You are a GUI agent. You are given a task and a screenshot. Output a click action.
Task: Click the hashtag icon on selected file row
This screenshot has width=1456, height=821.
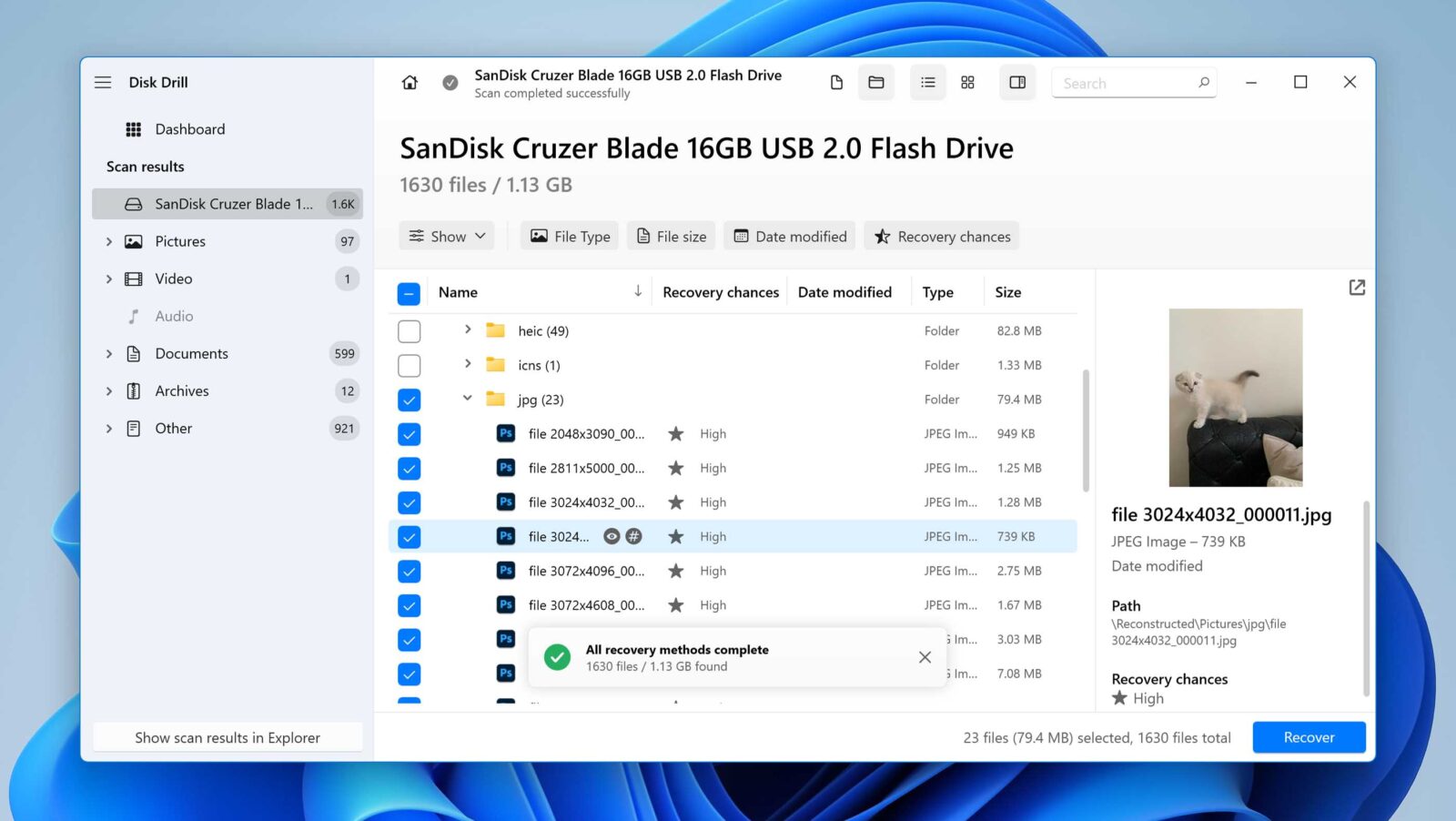(634, 536)
